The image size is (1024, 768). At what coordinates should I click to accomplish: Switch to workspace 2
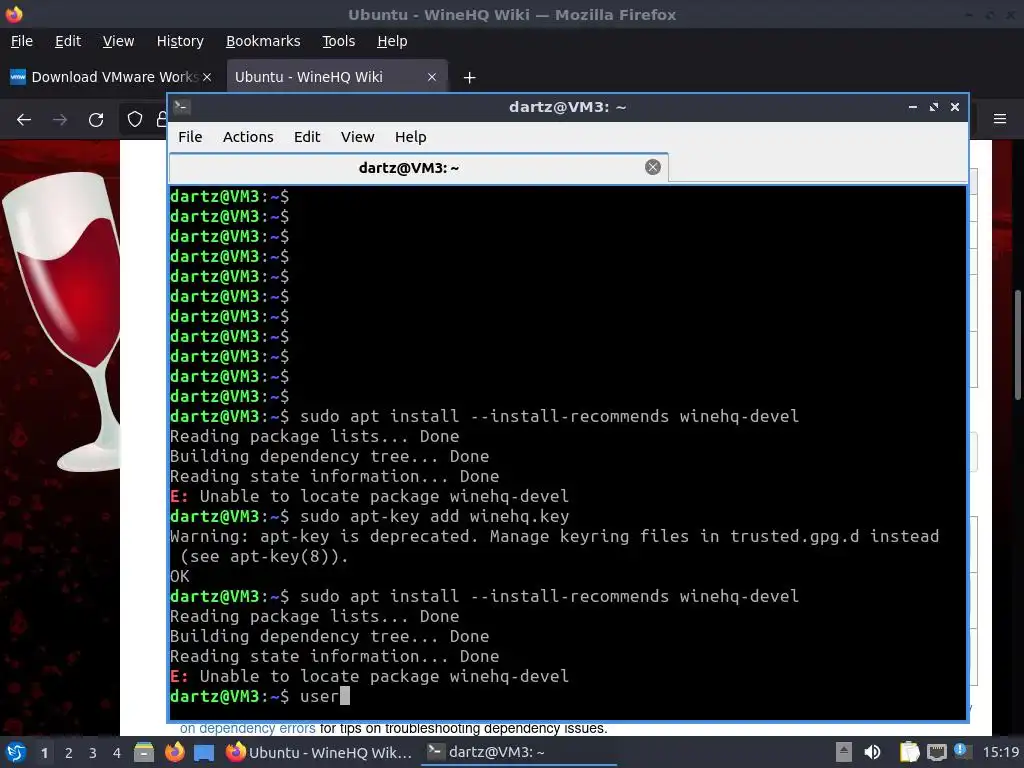[69, 753]
